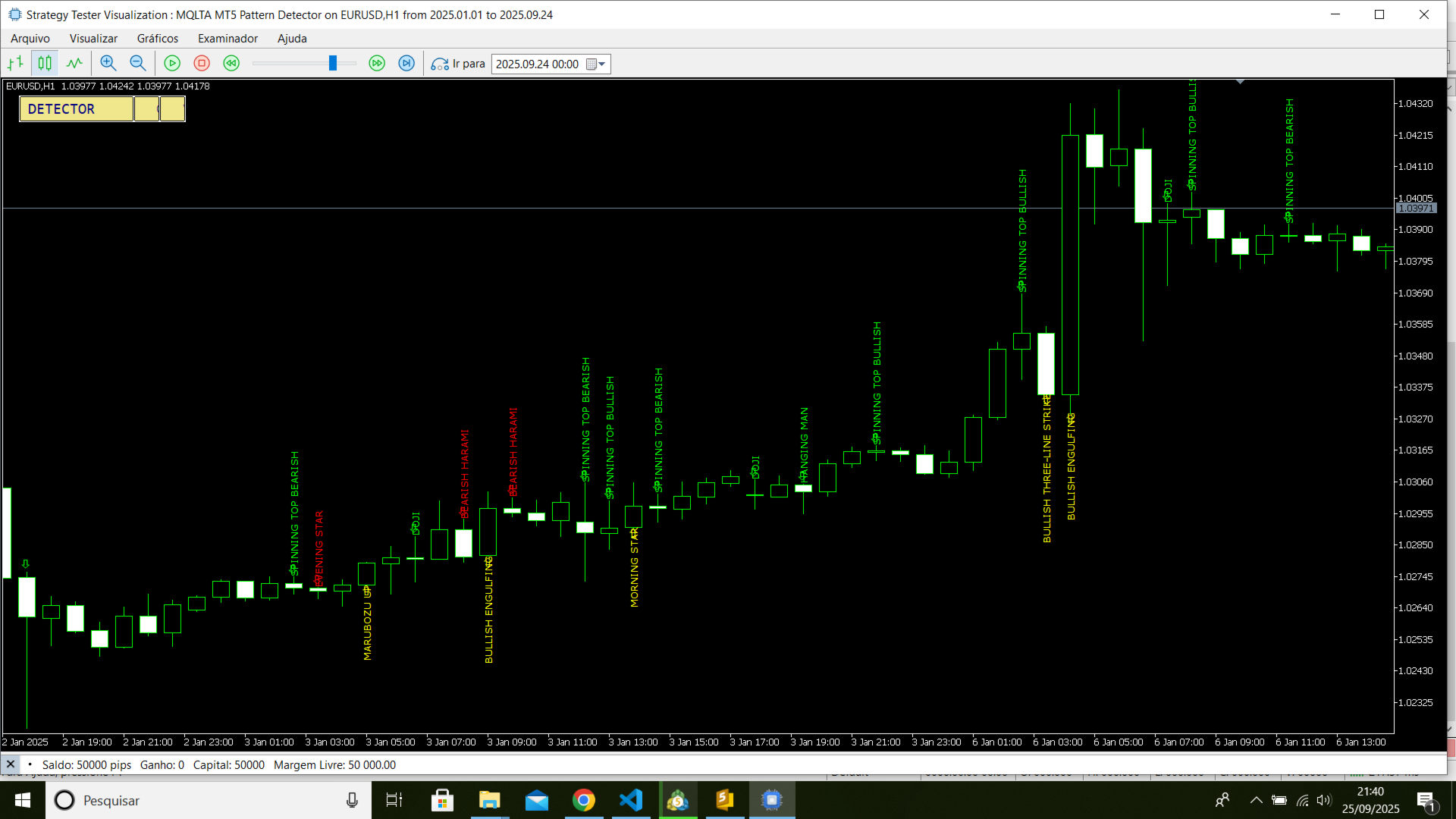1456x819 pixels.
Task: Start the strategy tester playback
Action: coord(172,63)
